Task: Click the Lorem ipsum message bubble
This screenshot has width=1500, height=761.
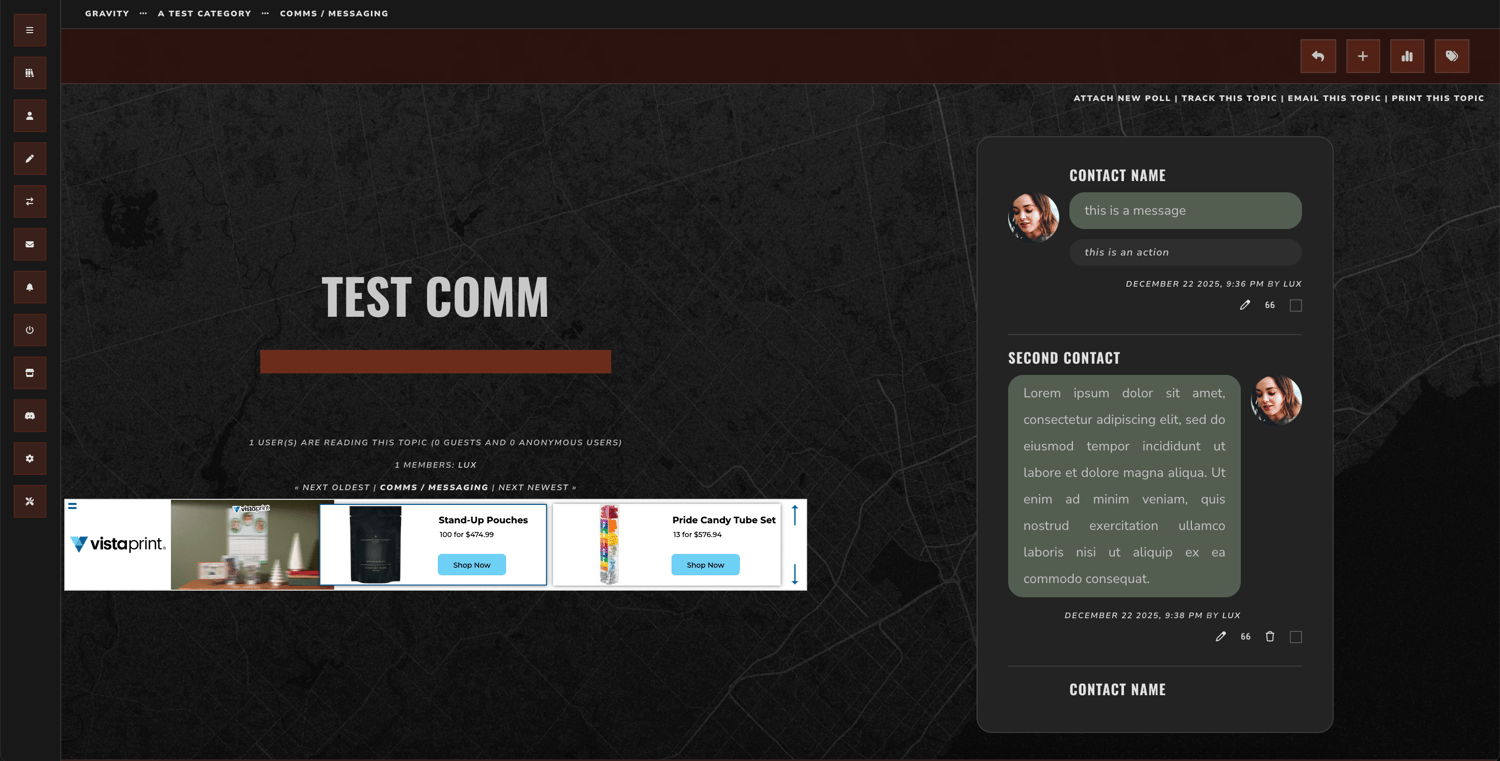Action: [x=1124, y=486]
